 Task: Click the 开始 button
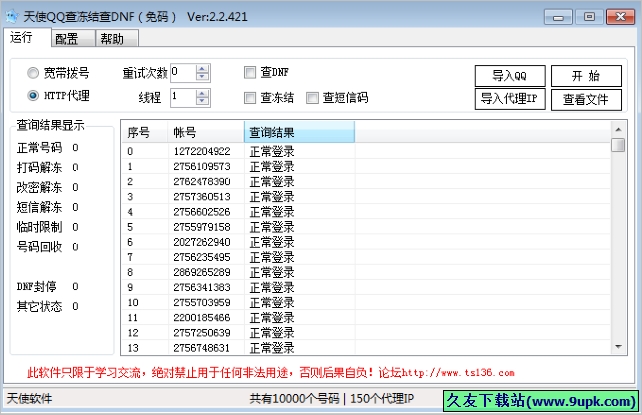(586, 76)
